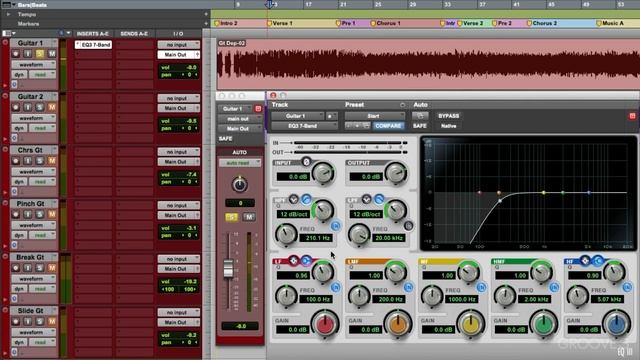
Task: Click the pan knob in Guitar 1 output window
Action: pyautogui.click(x=240, y=184)
